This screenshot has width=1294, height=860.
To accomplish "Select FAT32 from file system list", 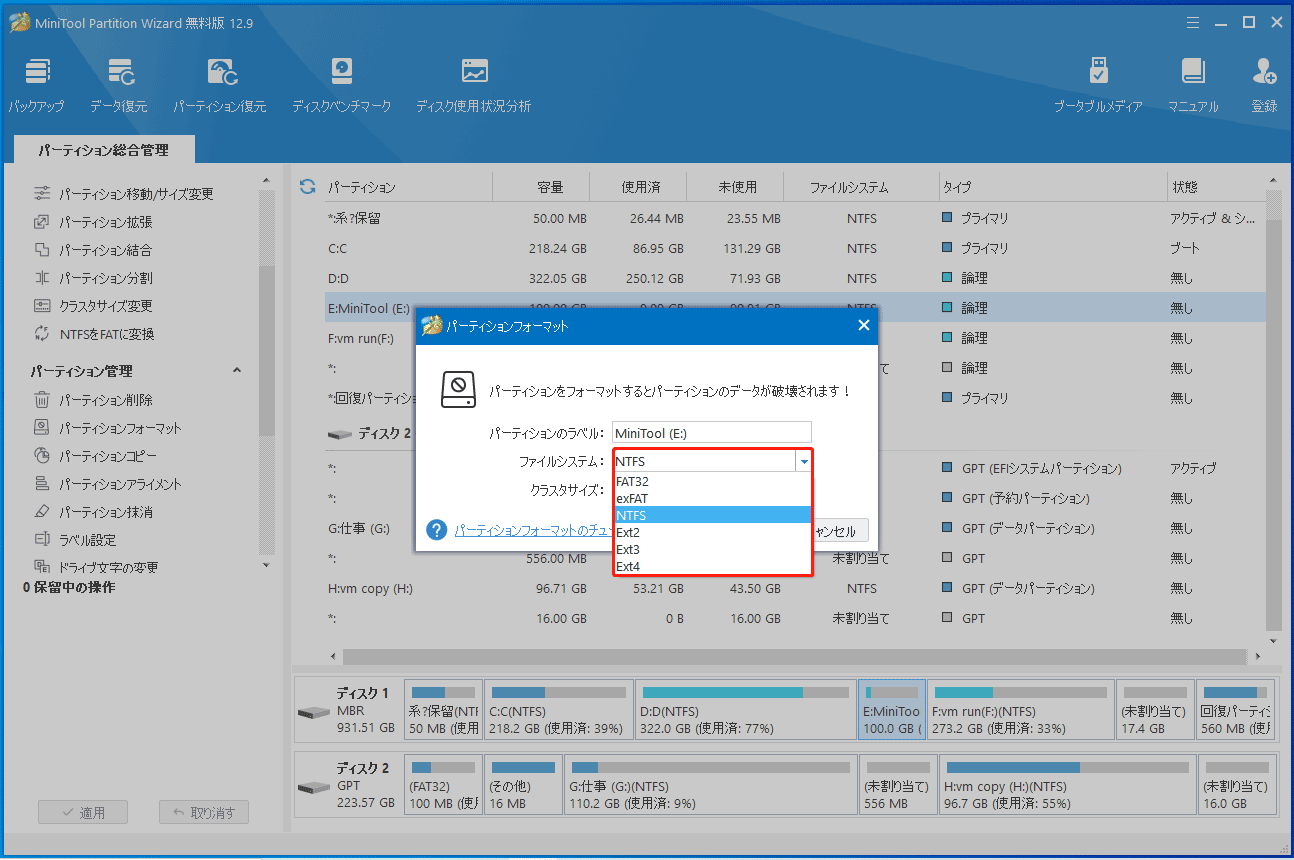I will point(712,481).
